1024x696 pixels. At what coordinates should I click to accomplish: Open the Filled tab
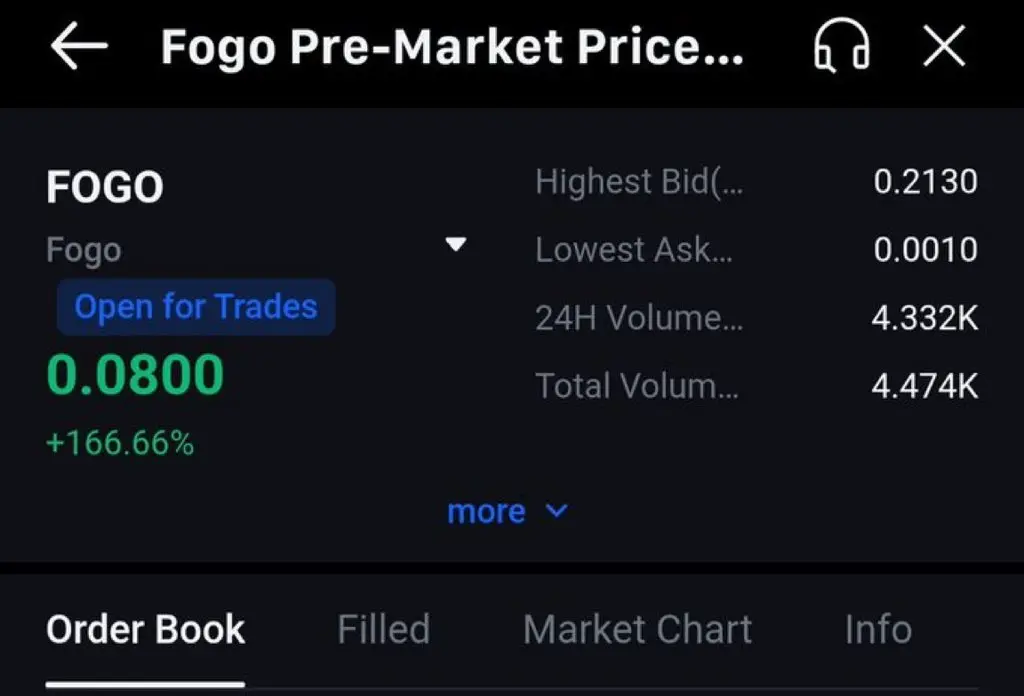tap(383, 629)
